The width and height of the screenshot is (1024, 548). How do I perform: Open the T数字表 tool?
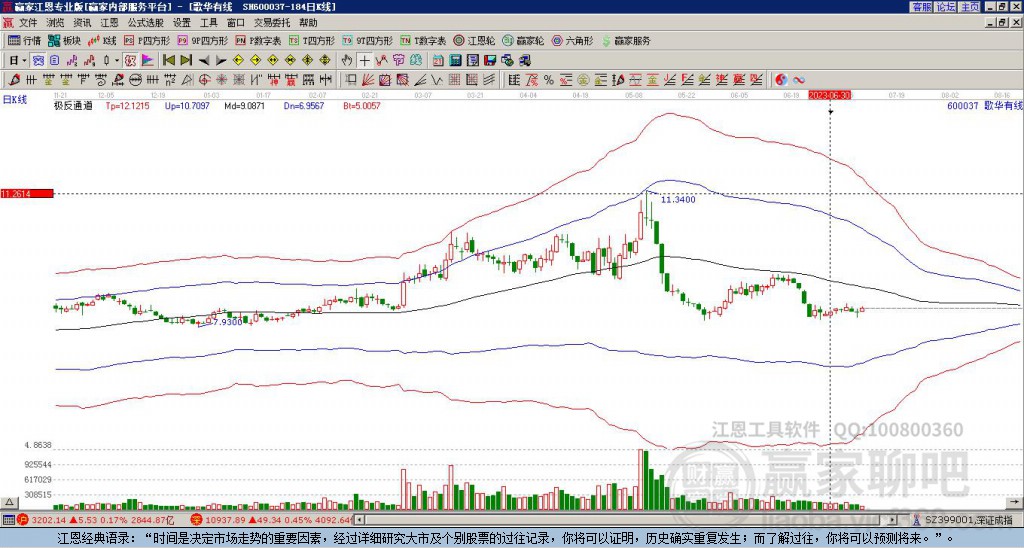pos(423,40)
